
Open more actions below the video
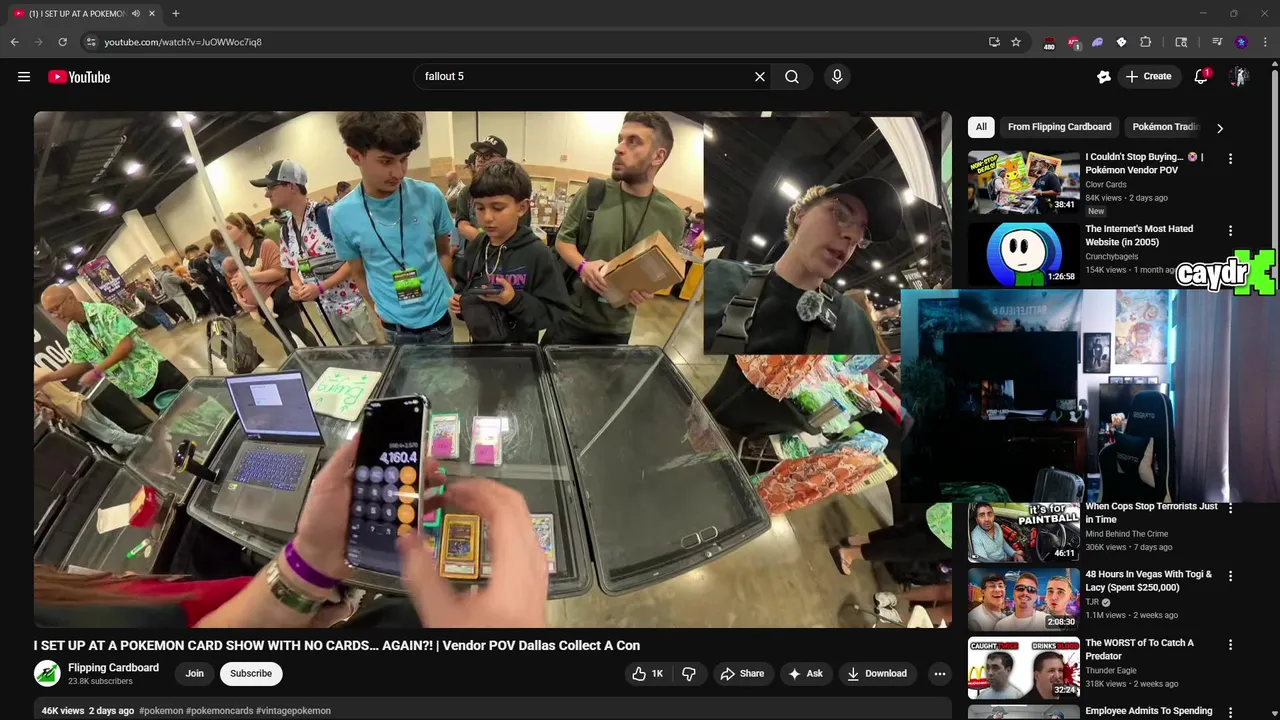tap(939, 674)
